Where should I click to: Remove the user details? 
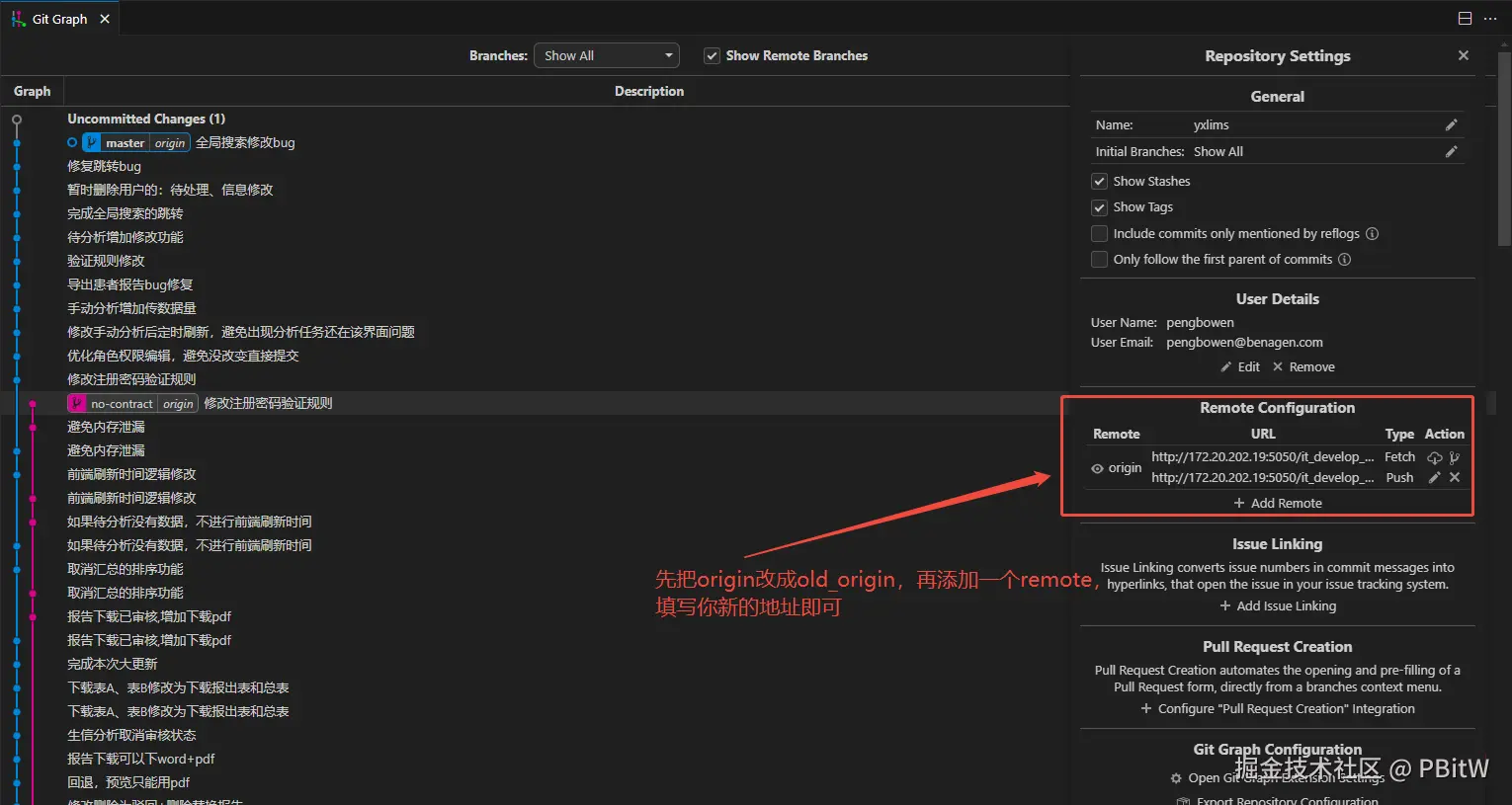coord(1303,367)
